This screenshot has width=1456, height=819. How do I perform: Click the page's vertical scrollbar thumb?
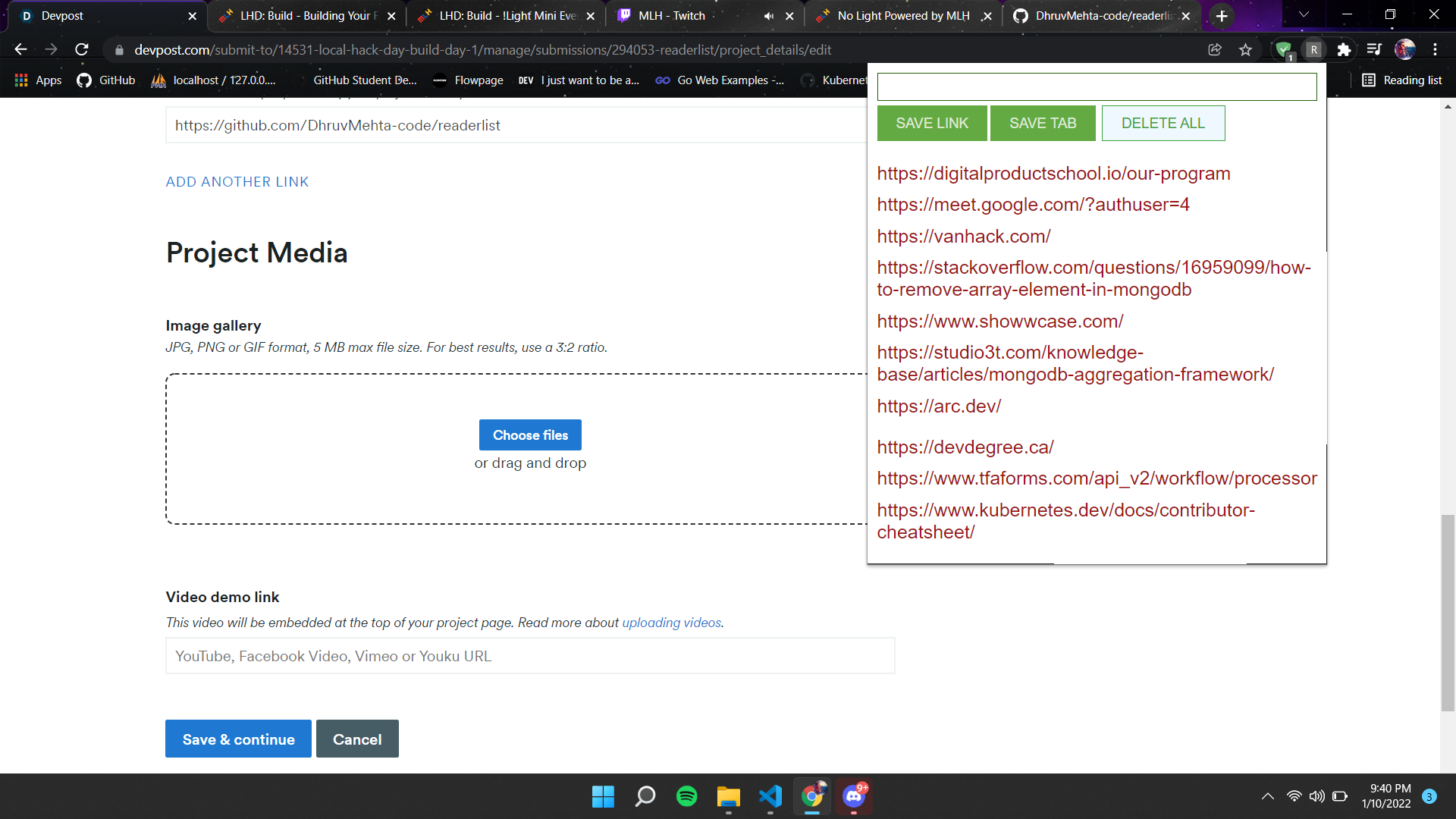pyautogui.click(x=1448, y=613)
